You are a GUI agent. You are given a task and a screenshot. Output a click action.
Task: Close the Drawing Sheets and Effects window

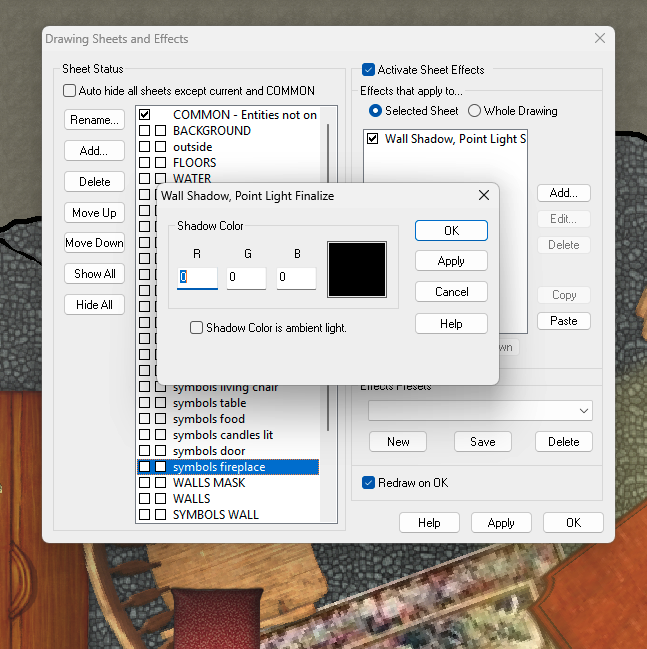(600, 38)
